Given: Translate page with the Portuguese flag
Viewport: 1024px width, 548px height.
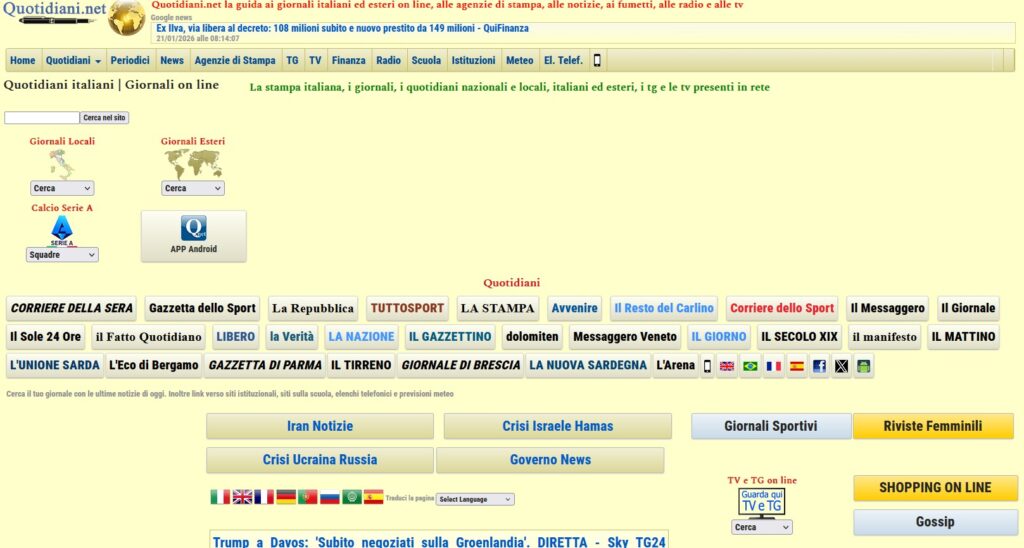Looking at the screenshot, I should pyautogui.click(x=308, y=497).
